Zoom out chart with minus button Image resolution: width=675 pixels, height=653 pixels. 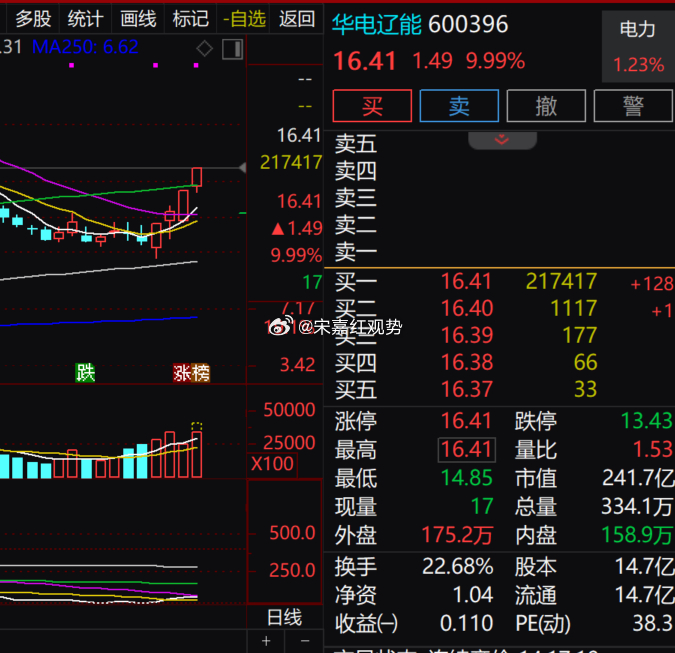[x=305, y=641]
